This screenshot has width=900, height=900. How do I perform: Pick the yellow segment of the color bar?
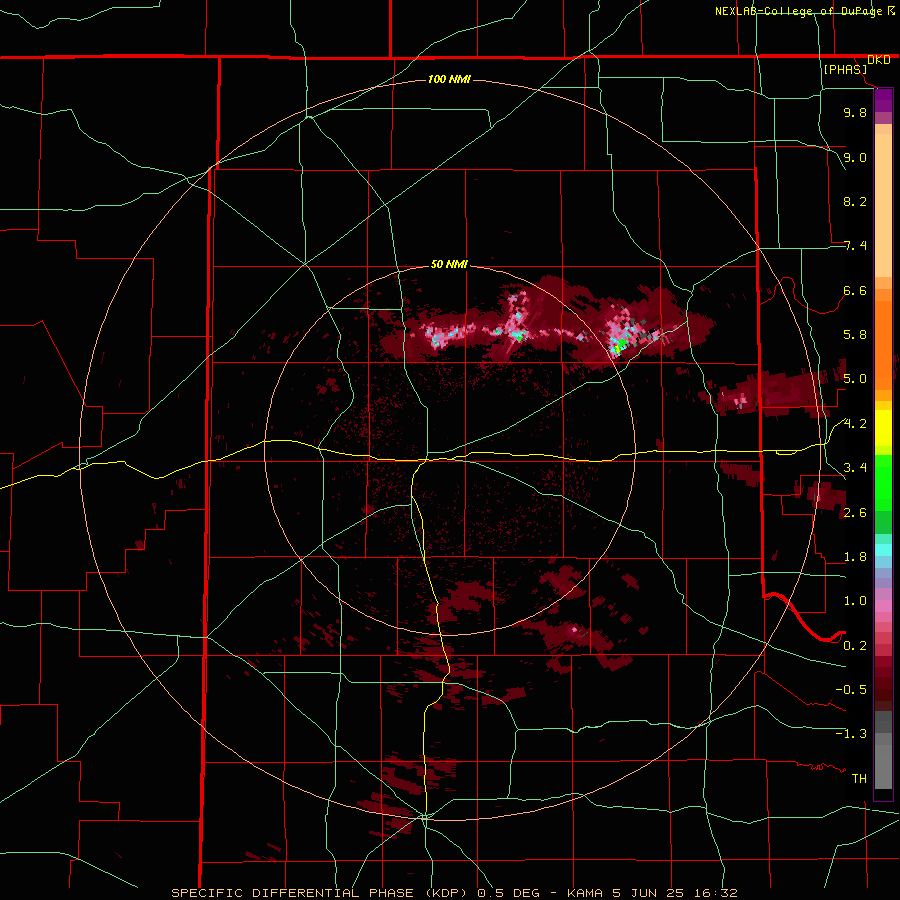click(883, 428)
